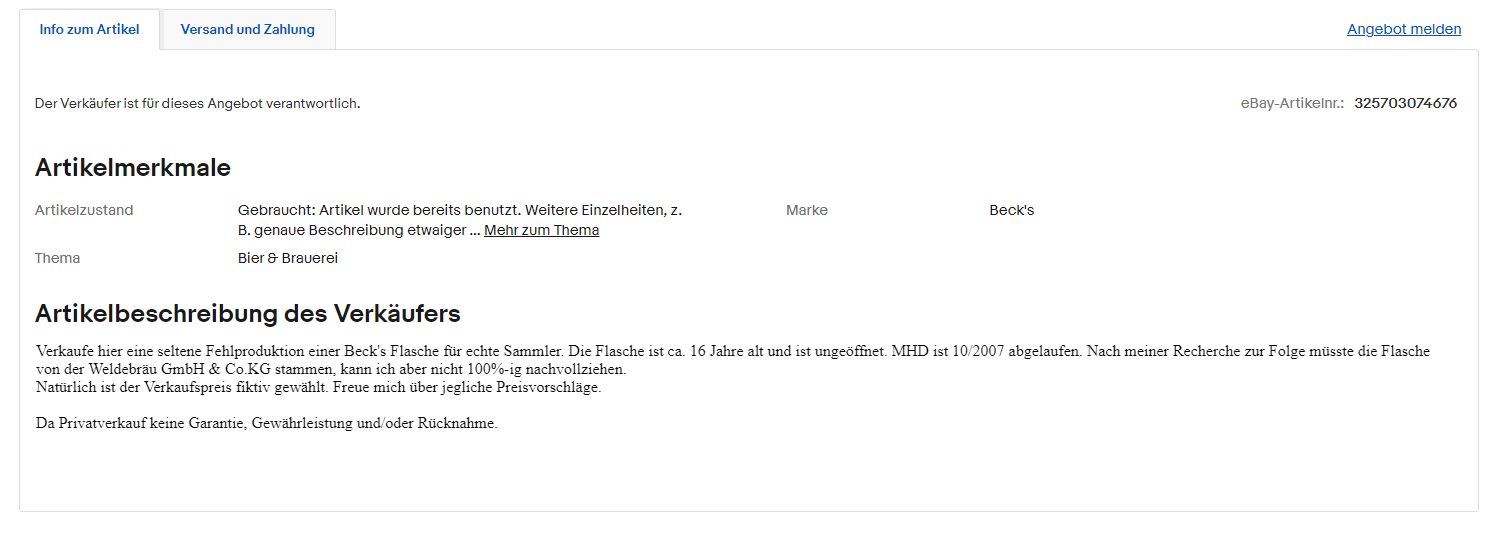Click the eBay item number 325703074676
Viewport: 1501px width, 534px height.
click(x=1405, y=103)
